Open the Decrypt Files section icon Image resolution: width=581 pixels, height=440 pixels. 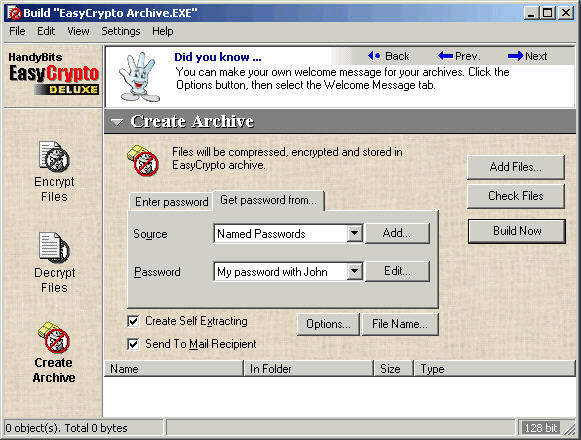(x=54, y=248)
